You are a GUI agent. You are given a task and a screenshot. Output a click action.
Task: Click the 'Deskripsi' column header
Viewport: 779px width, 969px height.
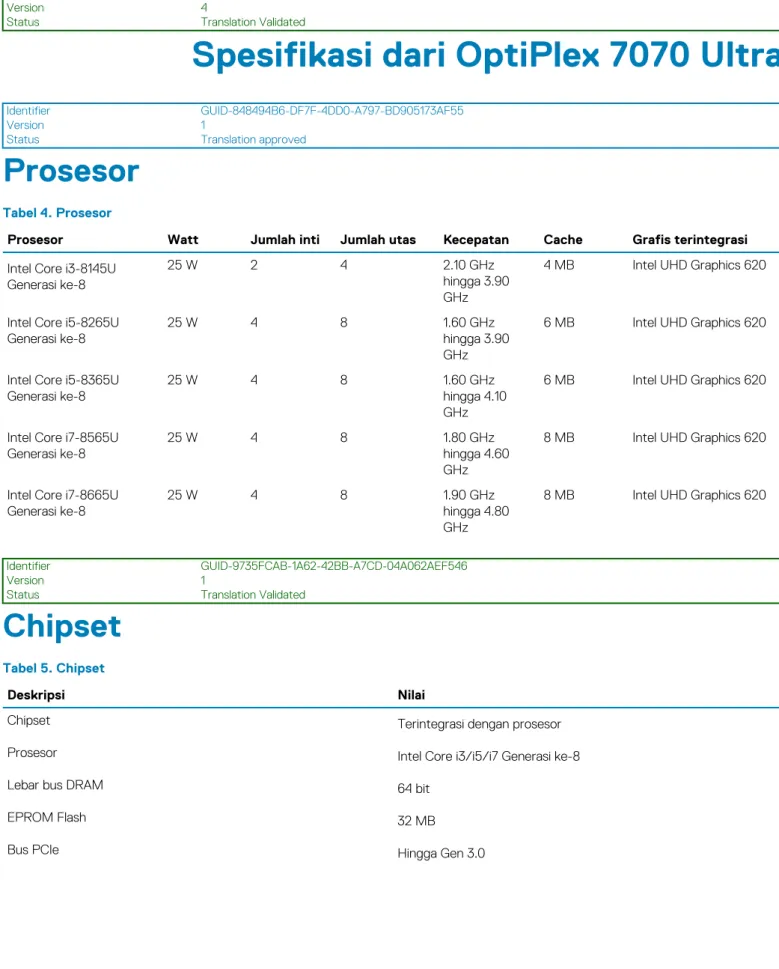click(x=36, y=695)
